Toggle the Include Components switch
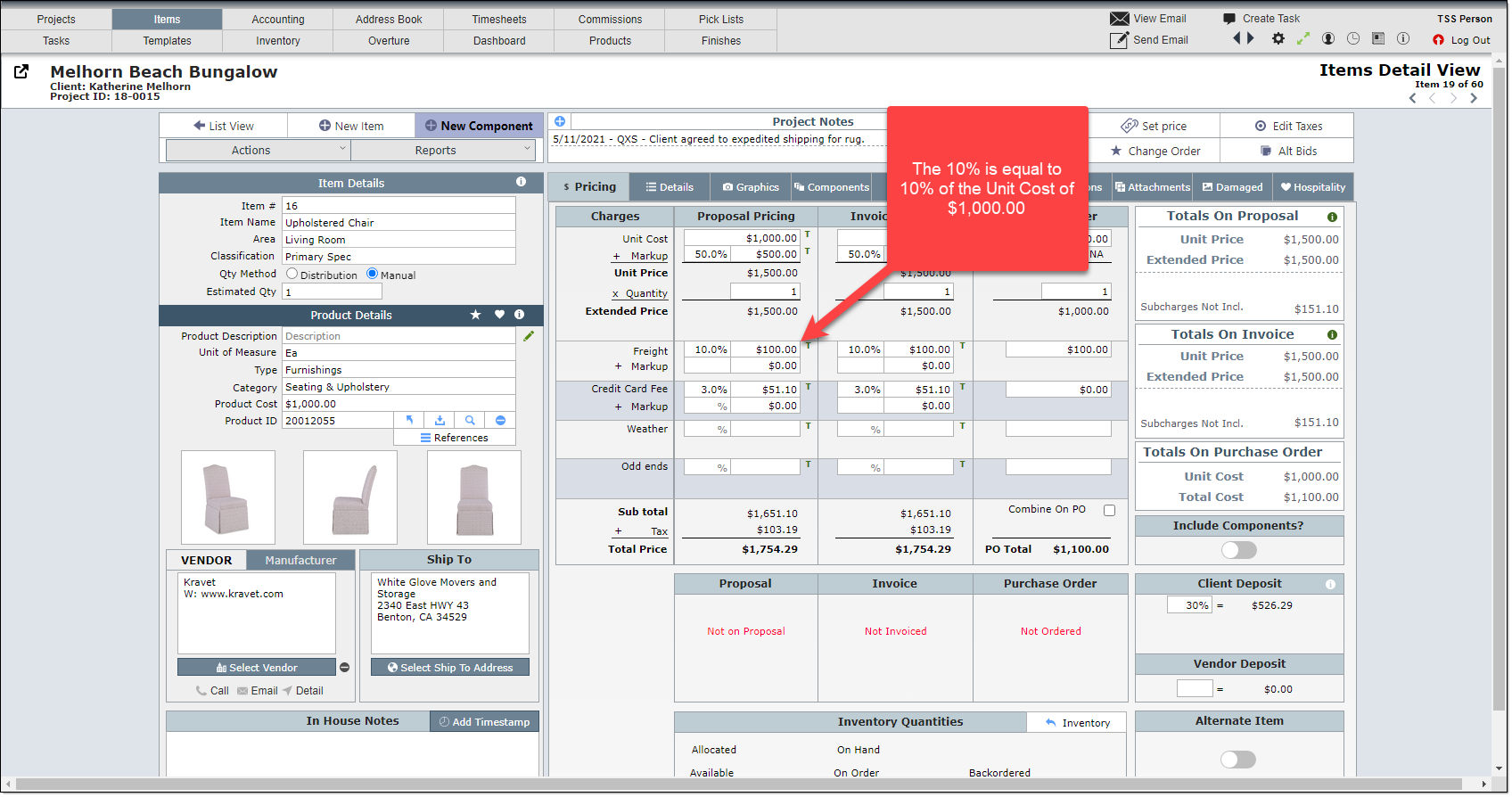The width and height of the screenshot is (1512, 797). click(1239, 550)
